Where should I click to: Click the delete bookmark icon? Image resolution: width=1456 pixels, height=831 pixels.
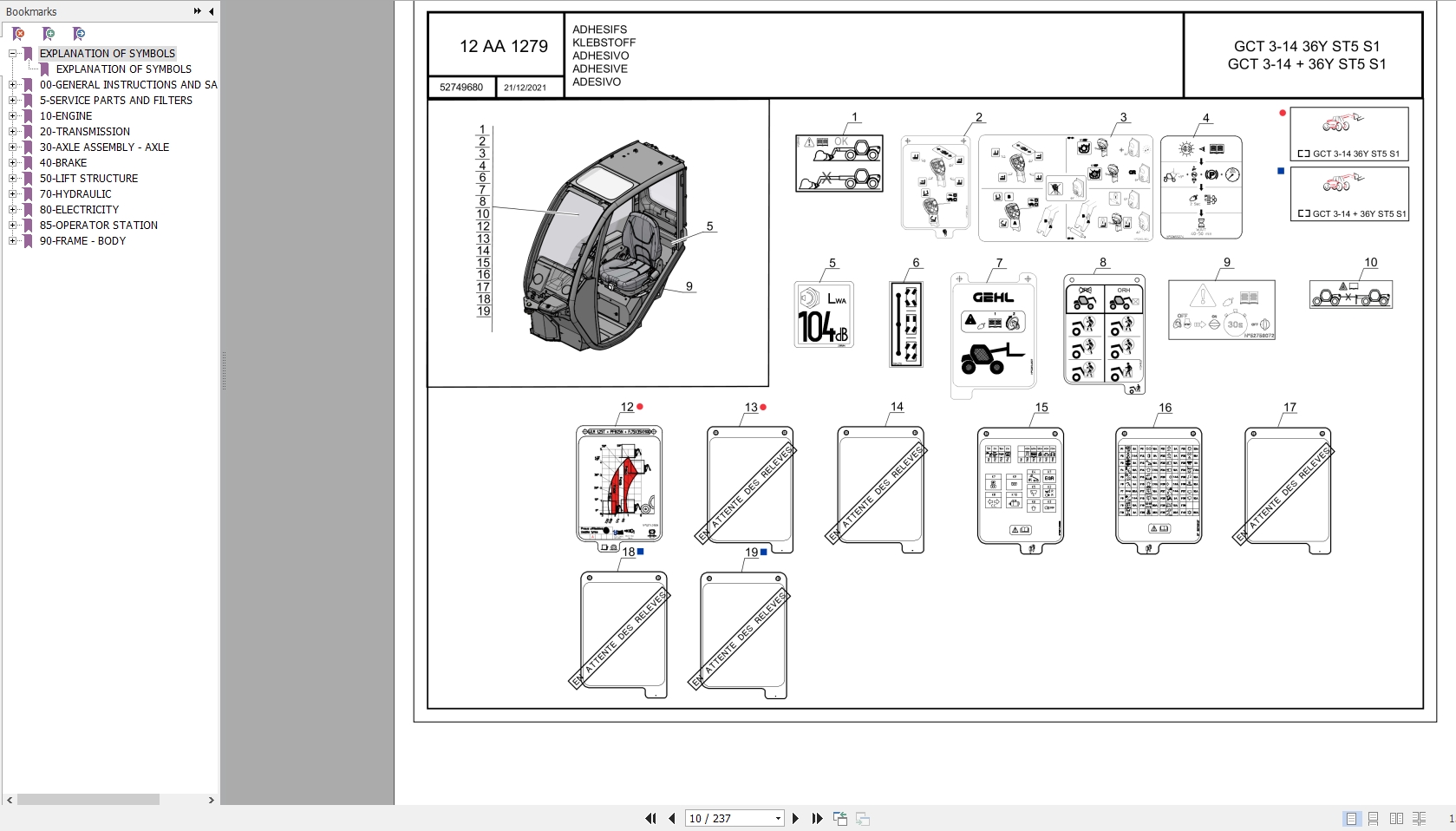click(x=18, y=34)
